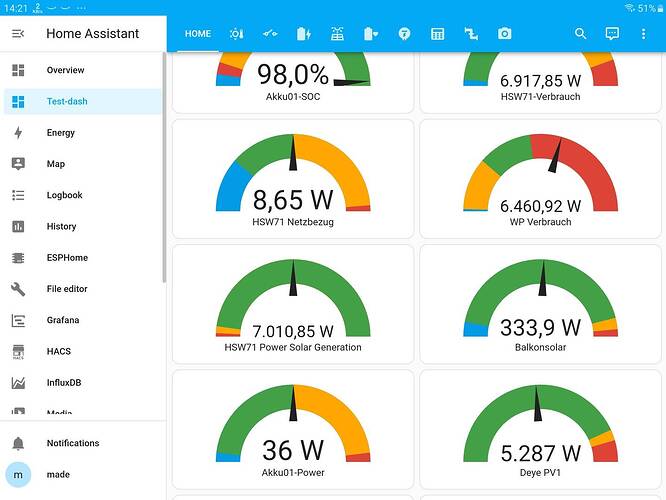Click the Map person icon
666x500 pixels.
point(18,164)
